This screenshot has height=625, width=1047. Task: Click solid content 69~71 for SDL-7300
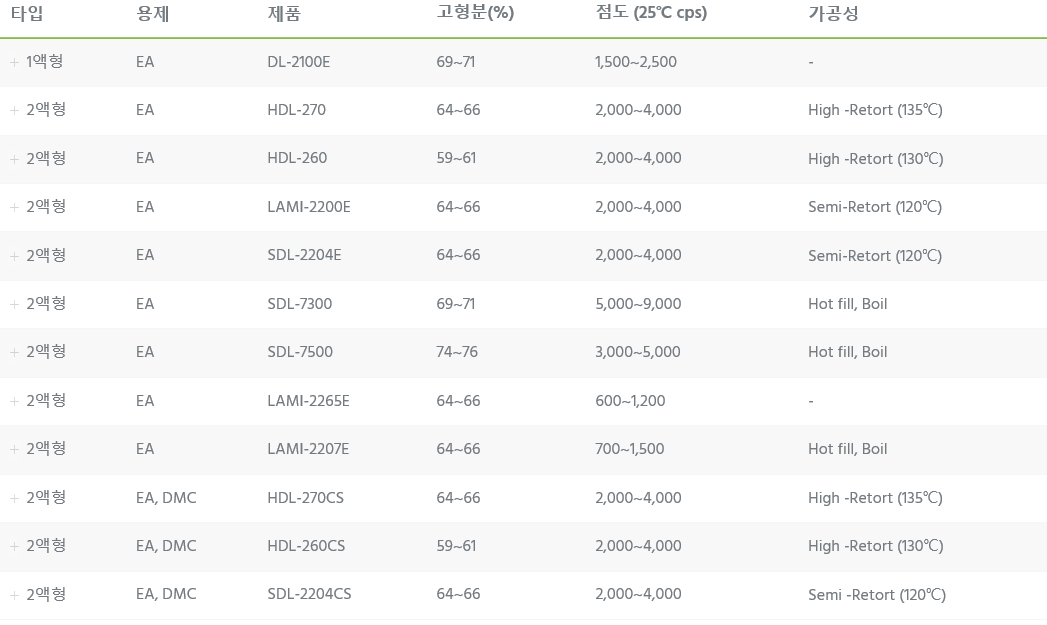pyautogui.click(x=455, y=304)
